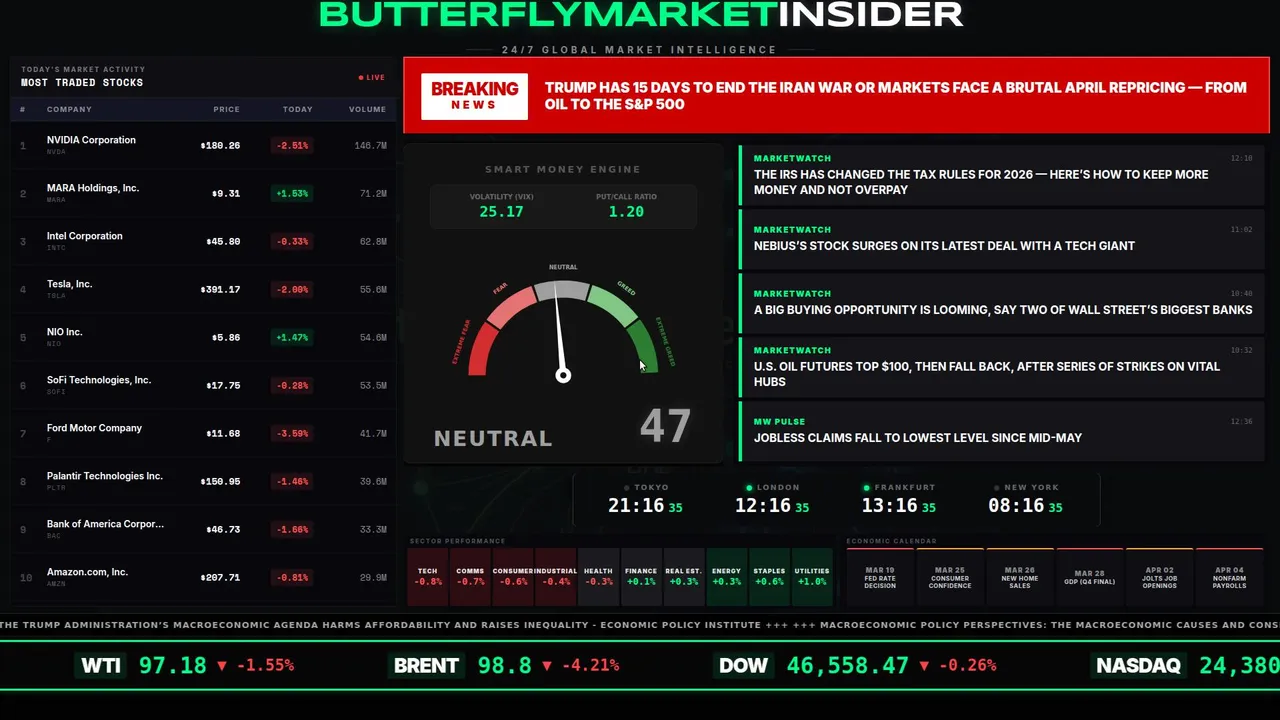Open the jobless claims fall article
The image size is (1280, 720).
(1002, 431)
